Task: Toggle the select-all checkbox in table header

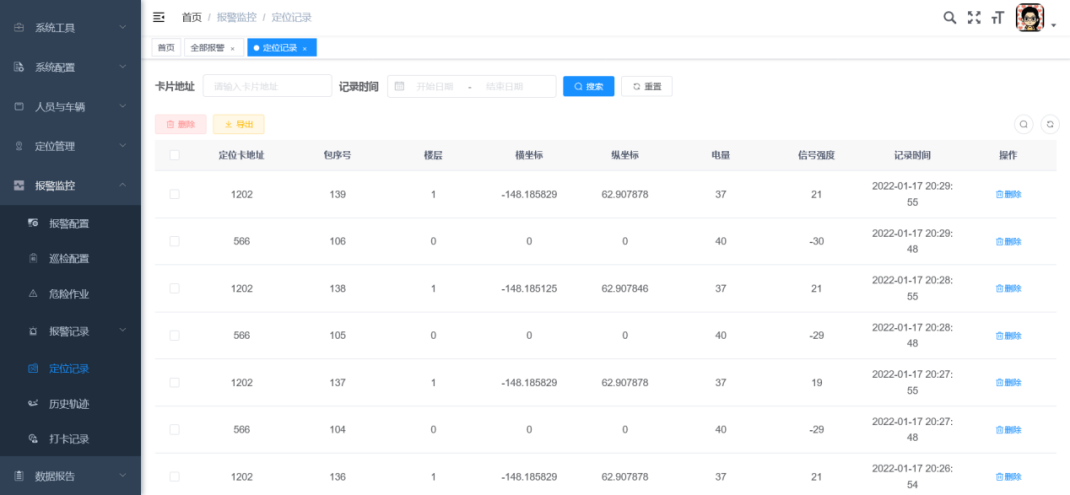Action: point(175,155)
